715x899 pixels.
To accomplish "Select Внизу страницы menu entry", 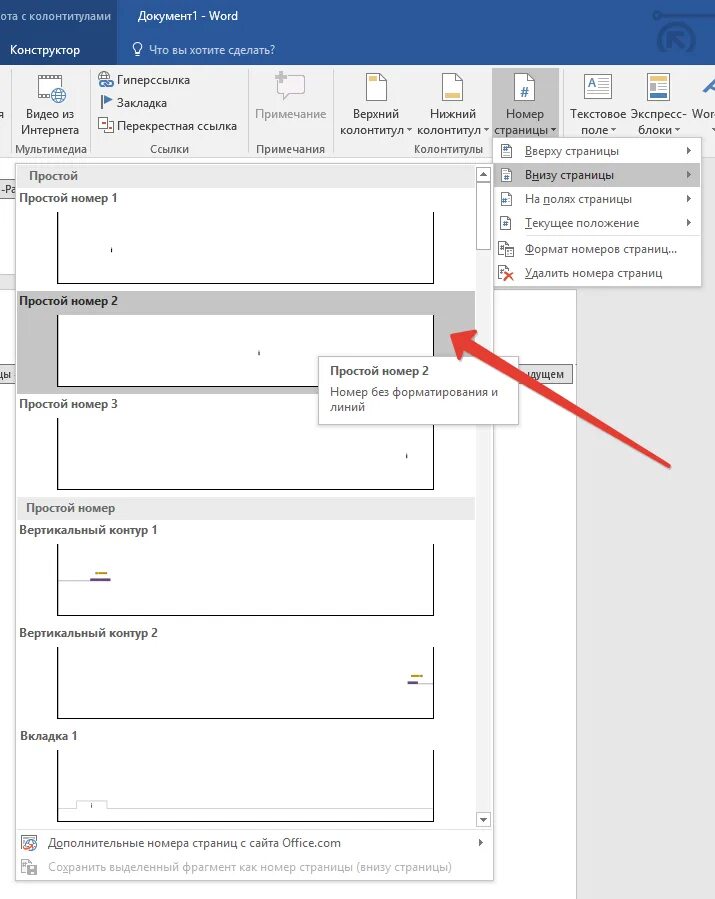I will 597,175.
